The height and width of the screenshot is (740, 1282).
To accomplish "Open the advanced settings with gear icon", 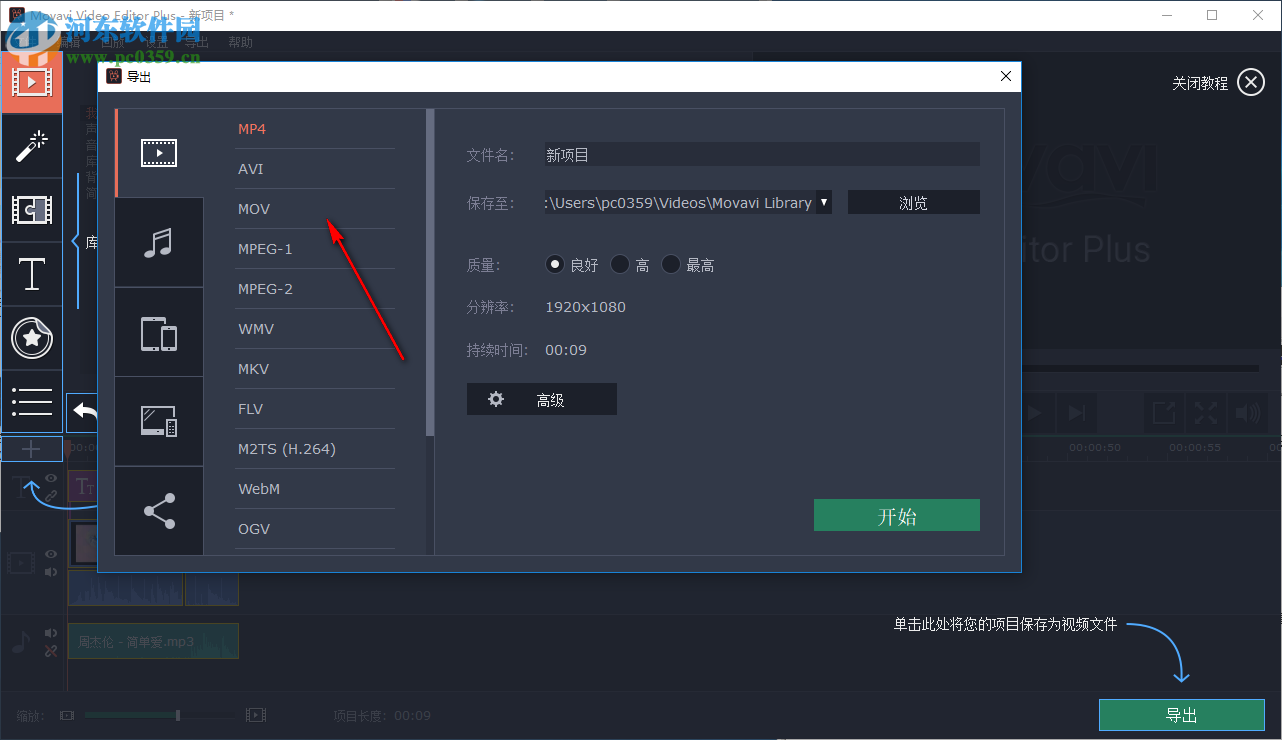I will [x=541, y=398].
